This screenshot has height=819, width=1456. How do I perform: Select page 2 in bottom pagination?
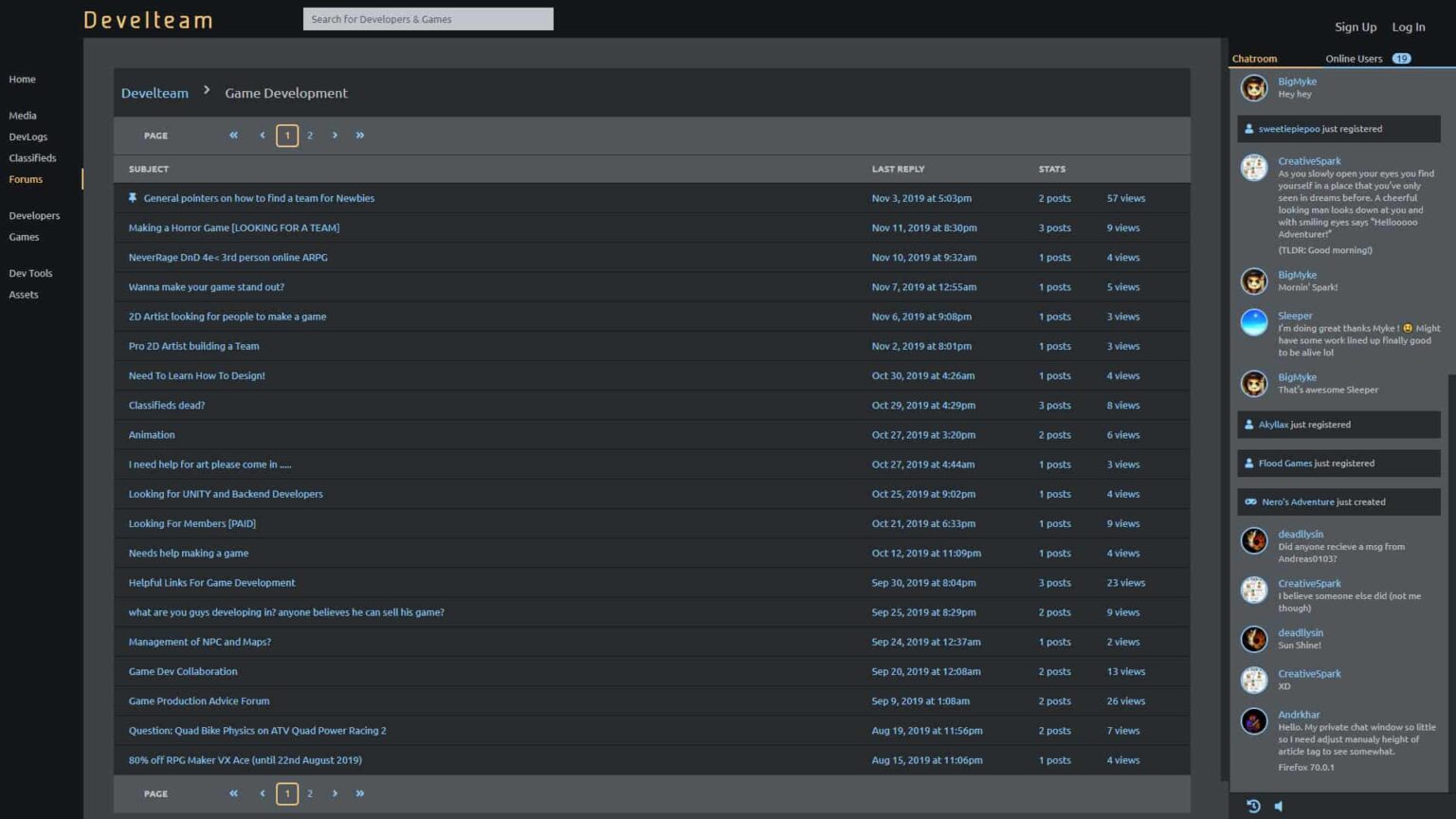pyautogui.click(x=309, y=793)
